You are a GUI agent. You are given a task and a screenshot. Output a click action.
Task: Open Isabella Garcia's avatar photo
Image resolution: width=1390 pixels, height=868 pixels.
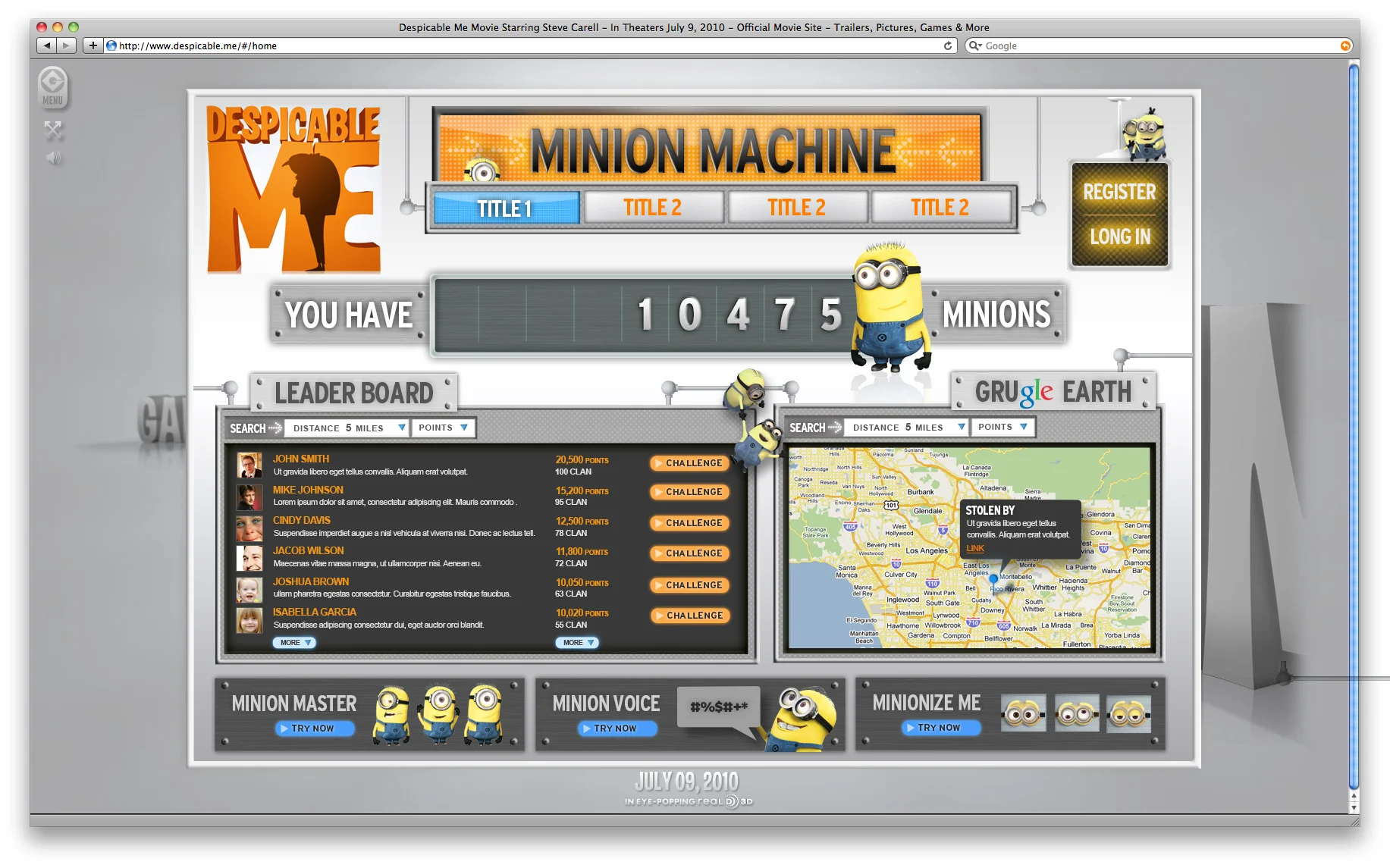pyautogui.click(x=249, y=620)
